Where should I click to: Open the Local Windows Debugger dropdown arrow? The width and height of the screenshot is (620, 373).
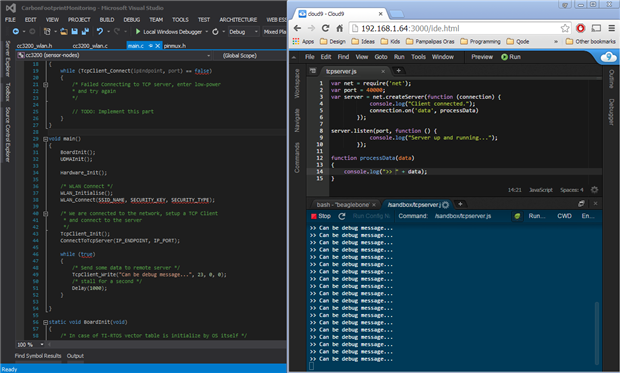(x=206, y=32)
